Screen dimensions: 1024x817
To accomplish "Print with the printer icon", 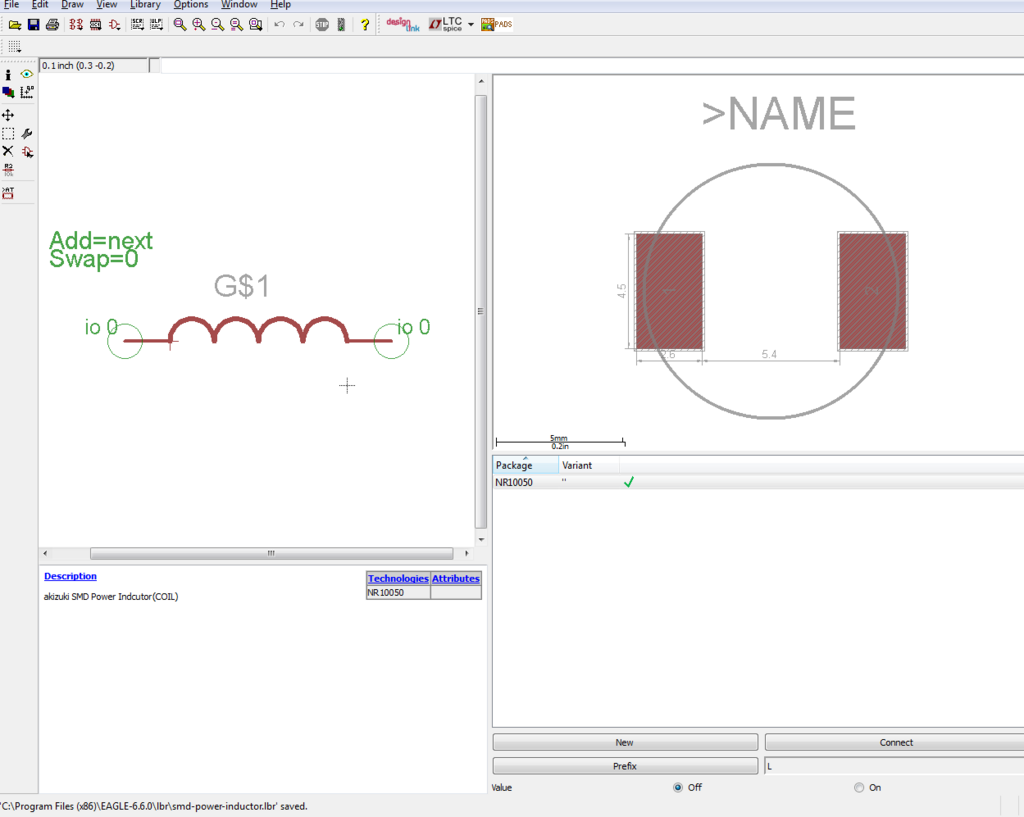I will tap(52, 25).
